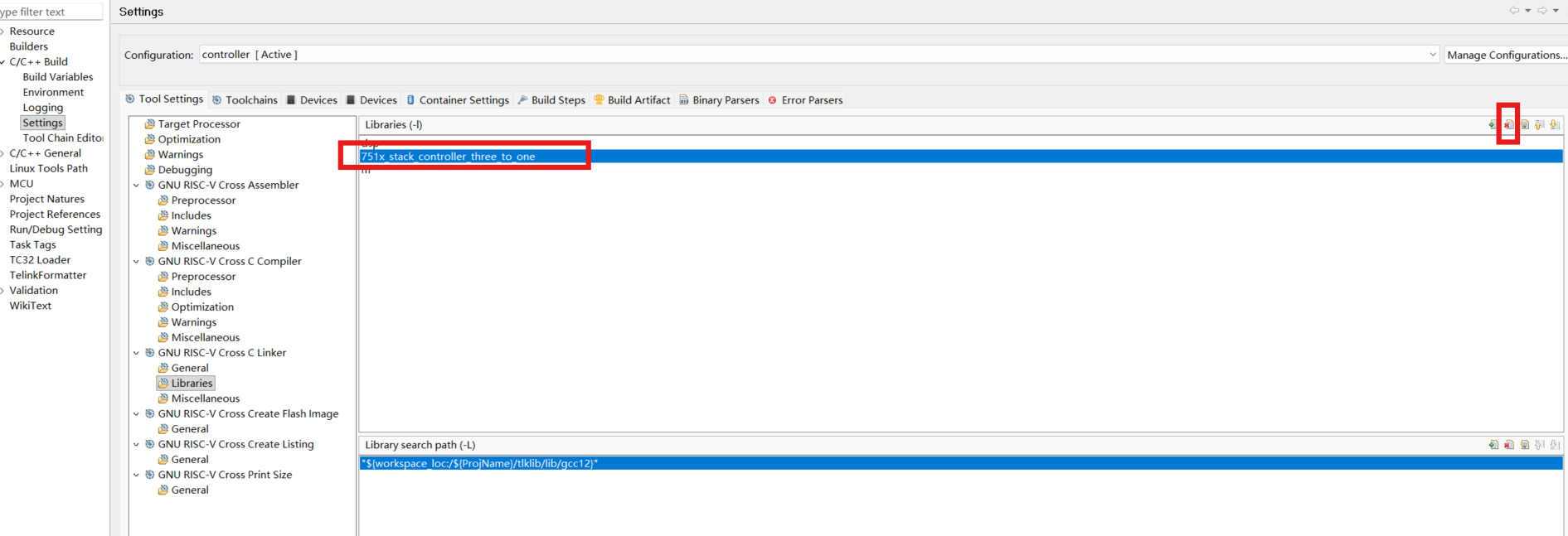Viewport: 1568px width, 536px height.
Task: Collapse GNU RISC-V Cross C Compiler node
Action: click(x=137, y=261)
